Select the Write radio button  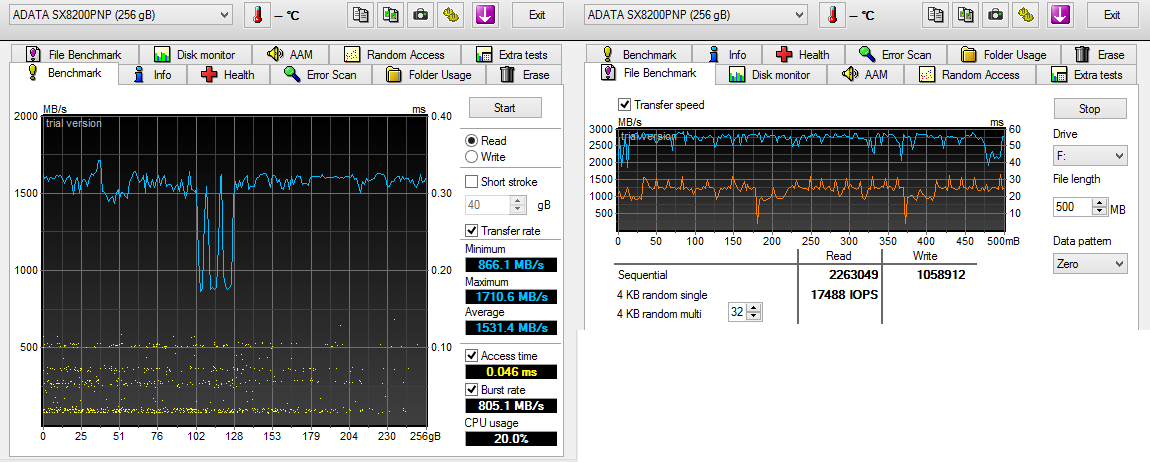pos(472,157)
